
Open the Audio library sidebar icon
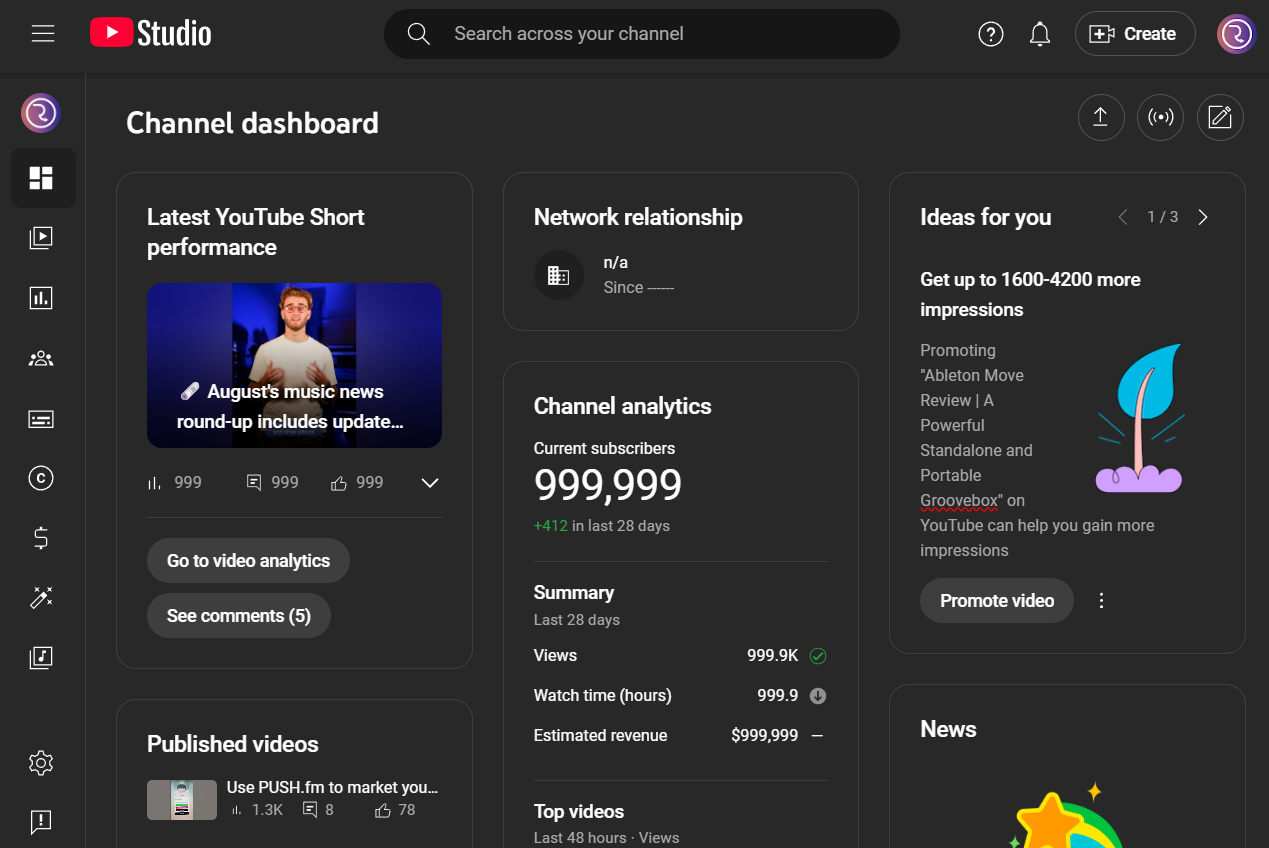tap(41, 657)
